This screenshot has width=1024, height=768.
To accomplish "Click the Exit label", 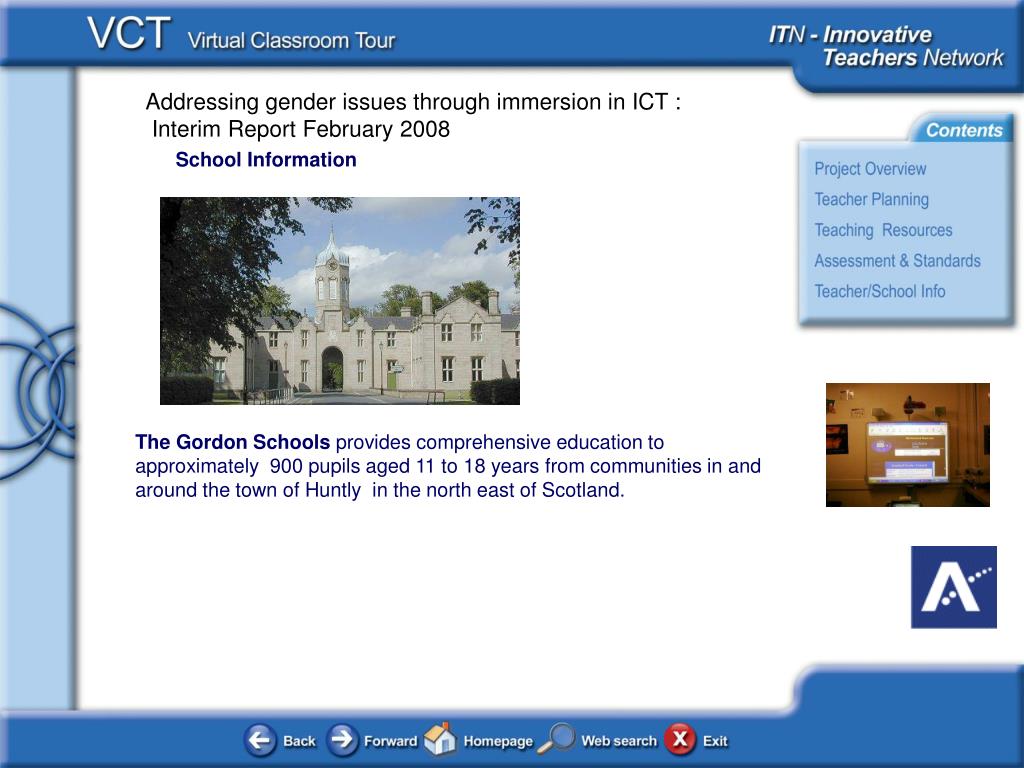I will [x=715, y=741].
